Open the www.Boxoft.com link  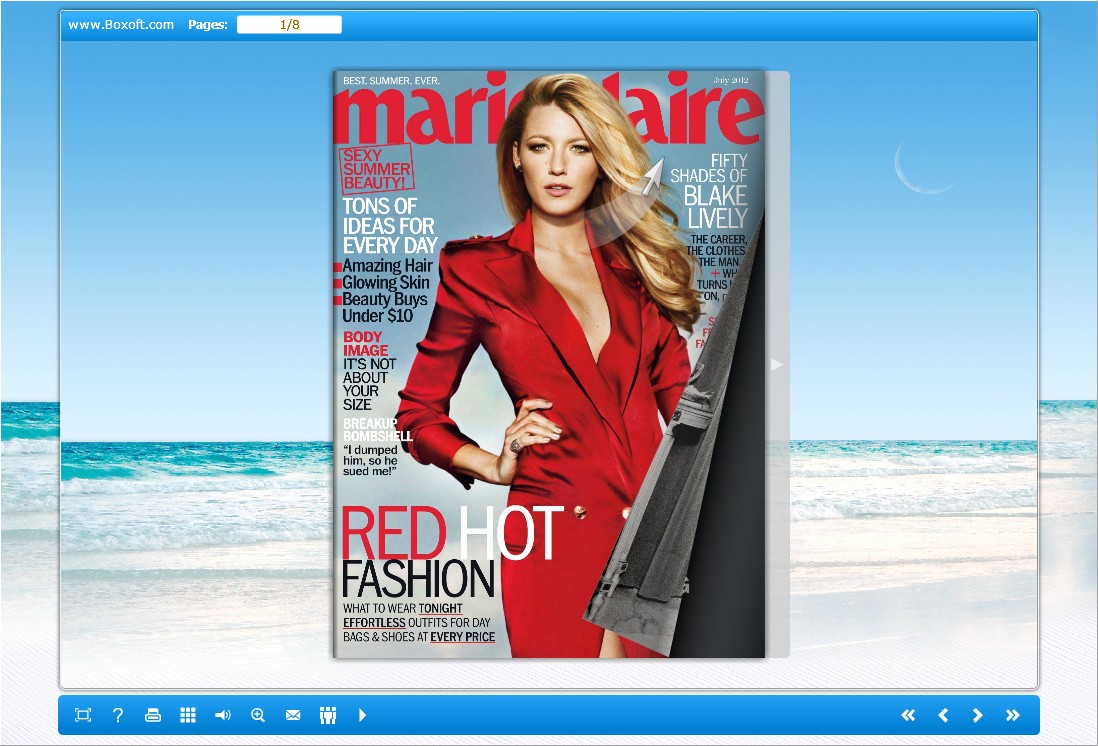pyautogui.click(x=120, y=25)
